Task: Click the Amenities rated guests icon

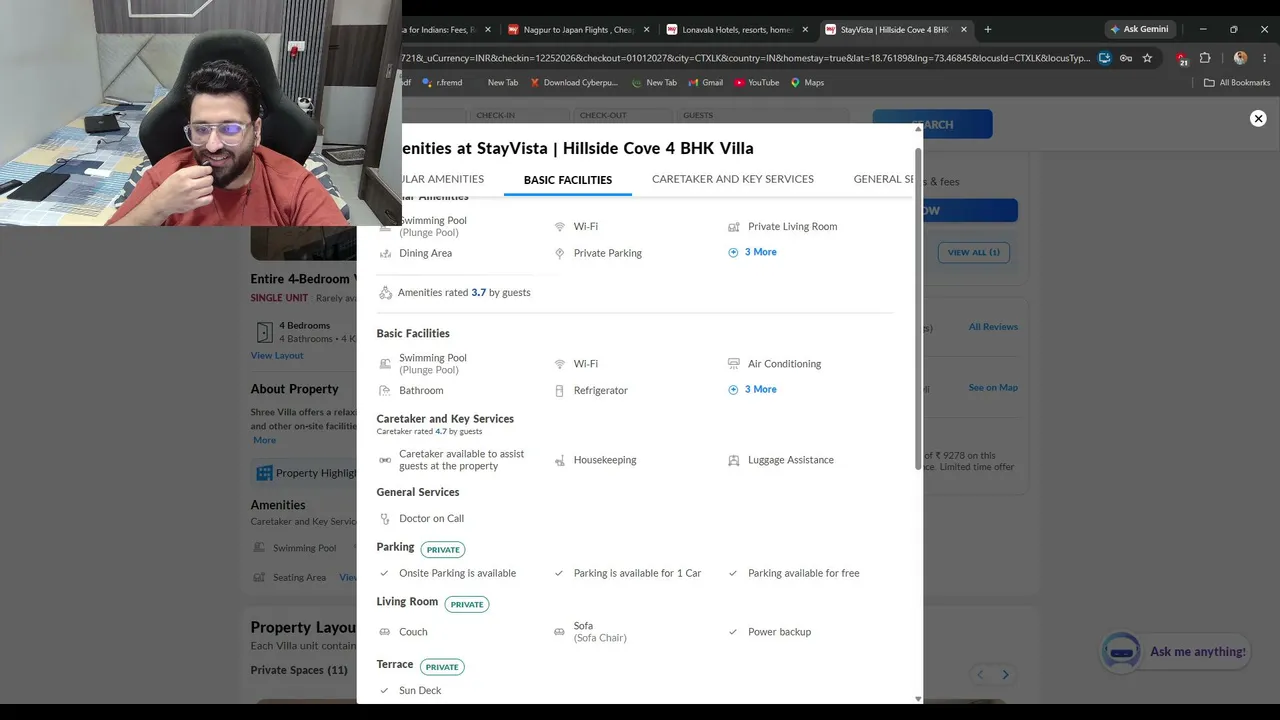Action: tap(385, 293)
